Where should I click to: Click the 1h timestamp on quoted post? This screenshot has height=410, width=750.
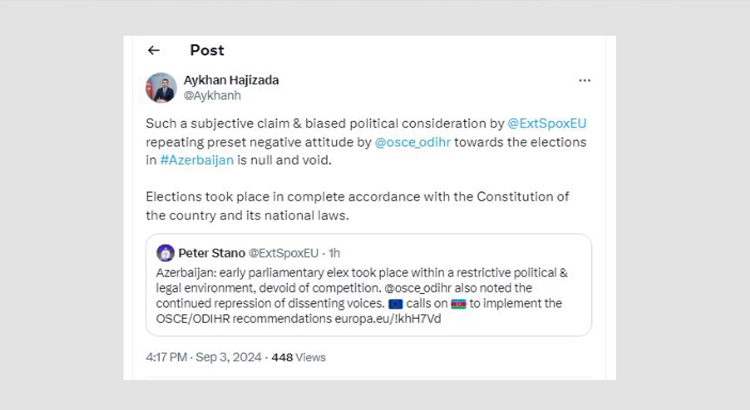334,253
